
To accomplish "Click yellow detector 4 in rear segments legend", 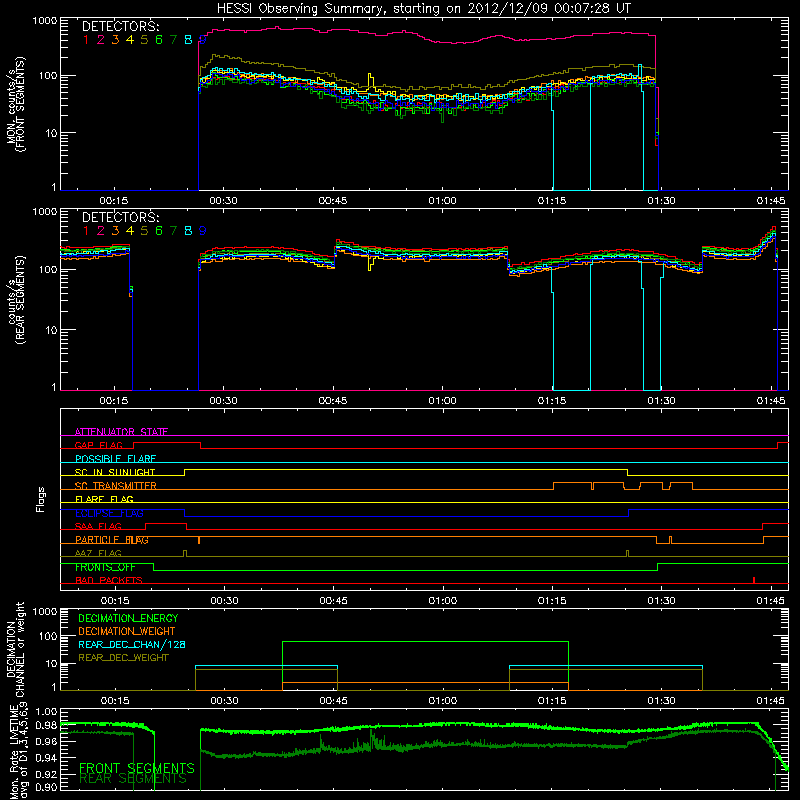I will (x=130, y=231).
